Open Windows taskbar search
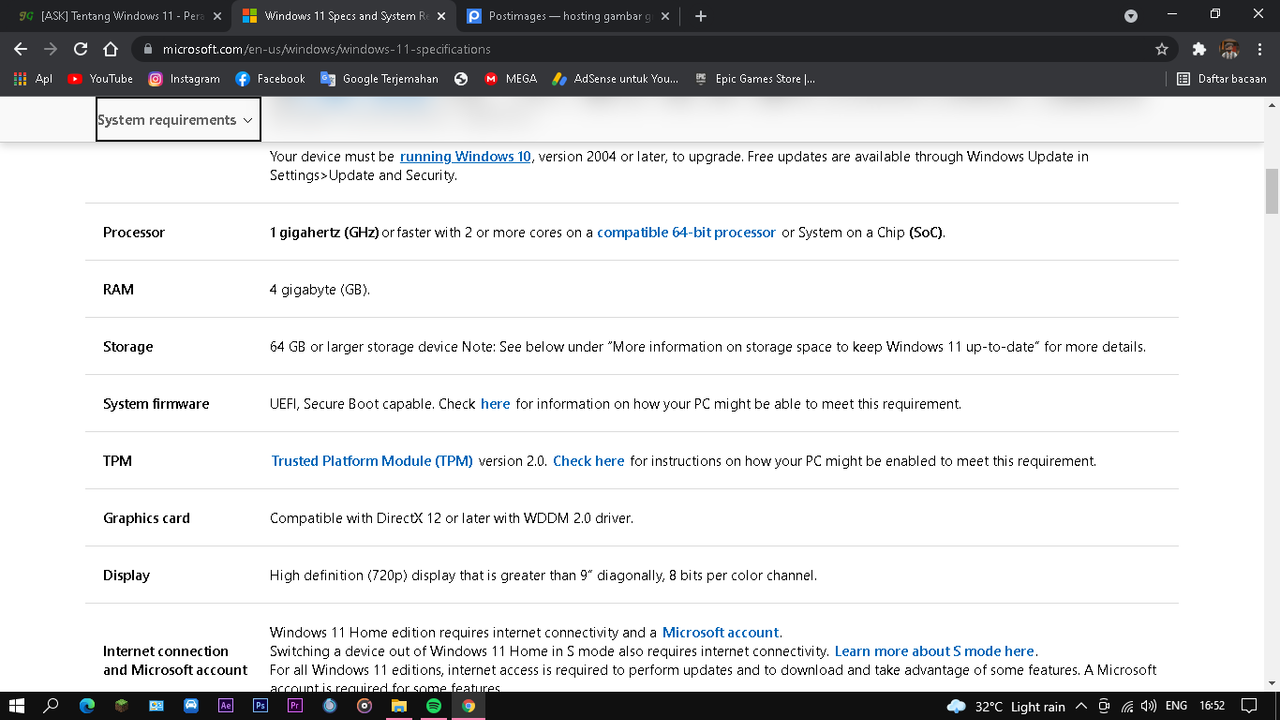The image size is (1280, 720). (52, 706)
